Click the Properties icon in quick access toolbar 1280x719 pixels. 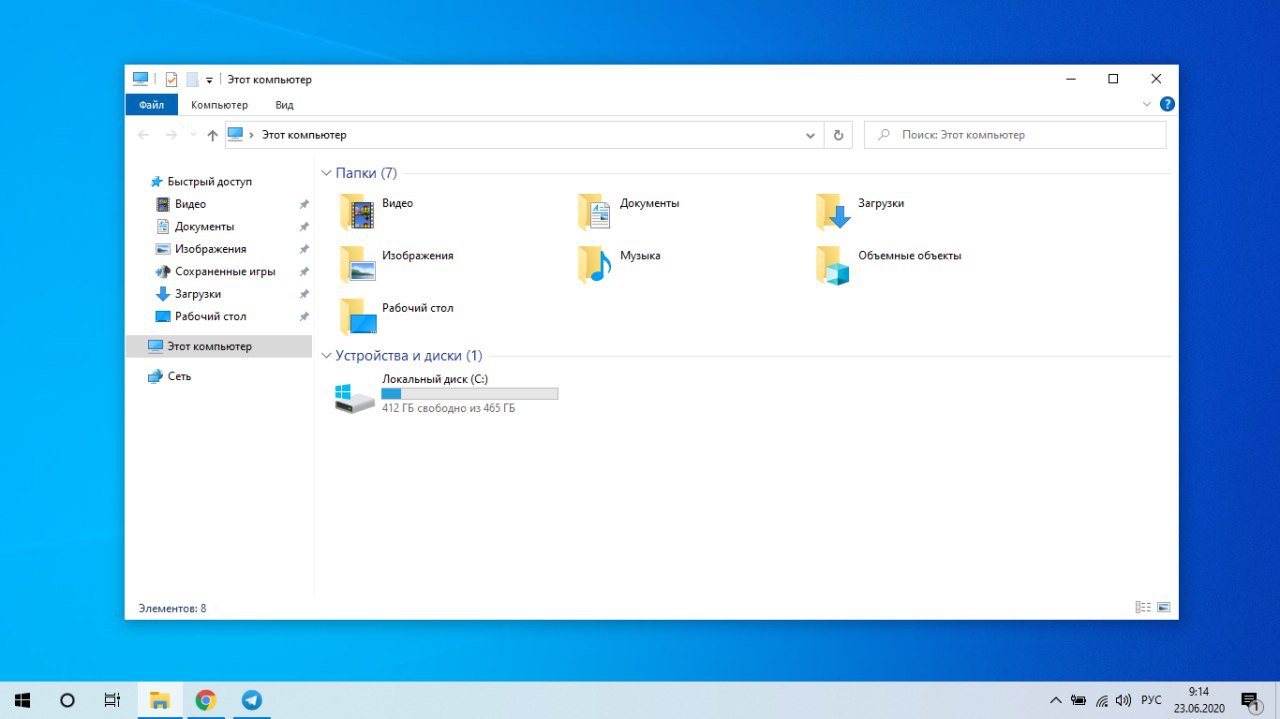171,79
